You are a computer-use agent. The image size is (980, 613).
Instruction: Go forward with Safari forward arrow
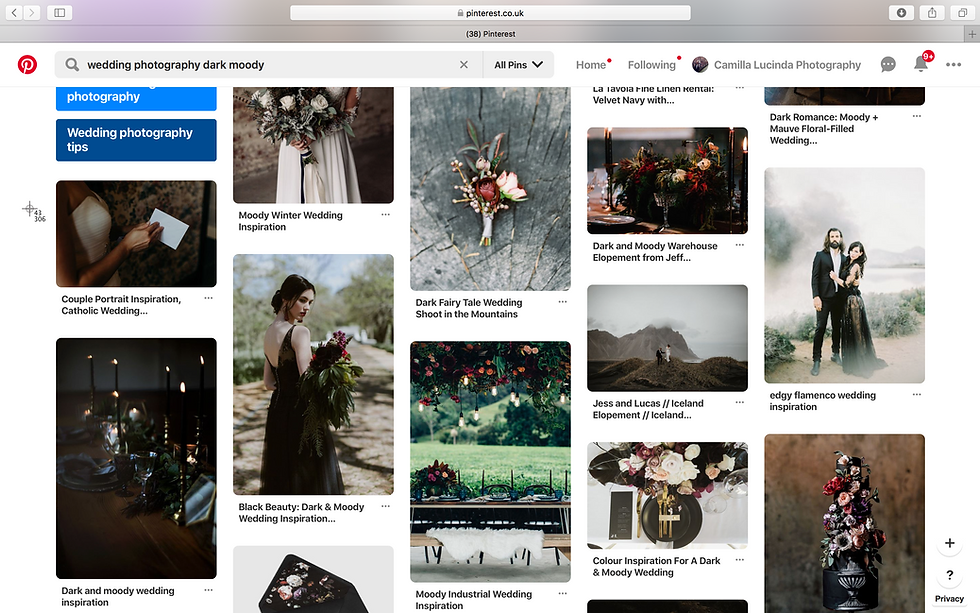[31, 12]
